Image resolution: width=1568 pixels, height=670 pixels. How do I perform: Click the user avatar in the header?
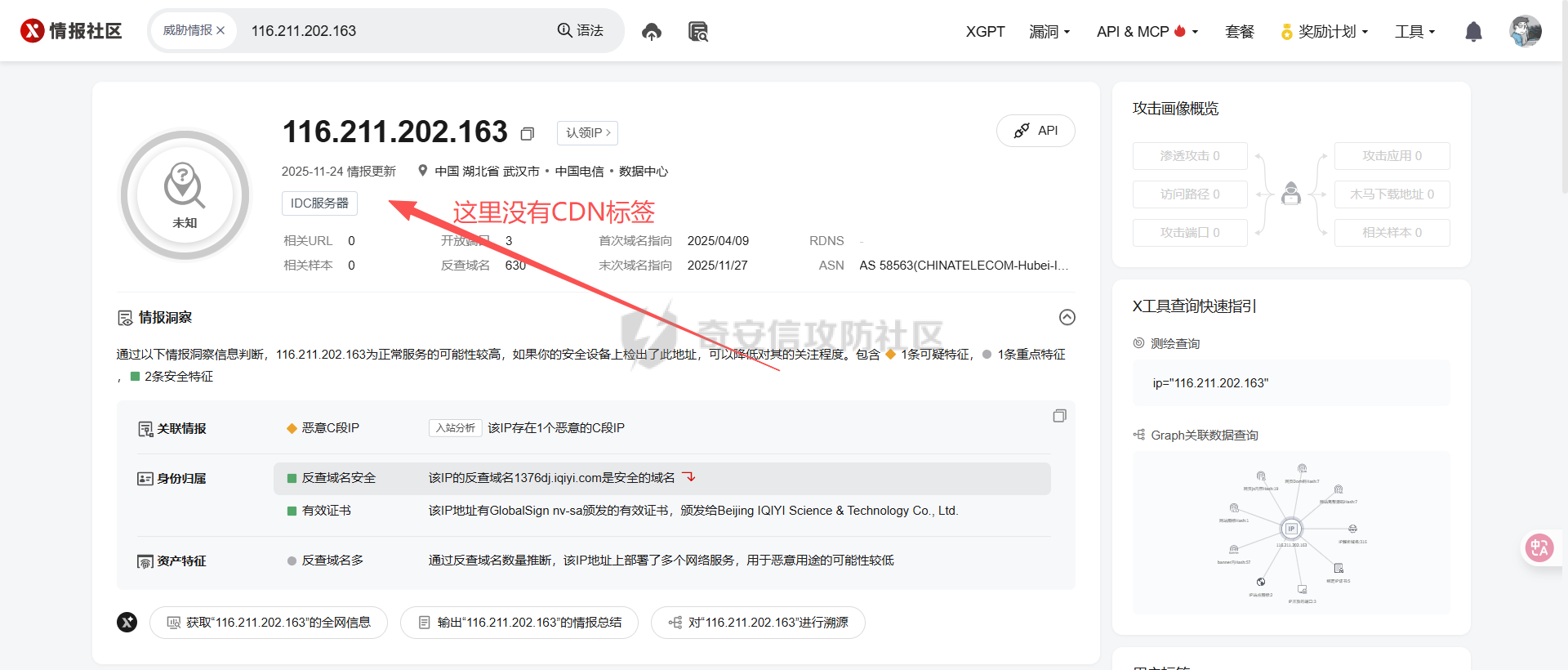pos(1525,32)
